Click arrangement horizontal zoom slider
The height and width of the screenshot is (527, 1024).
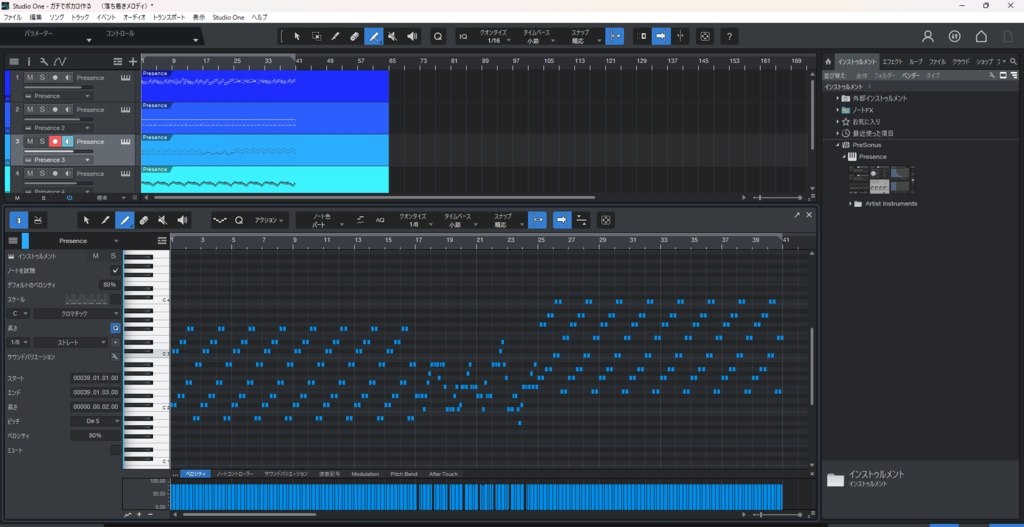[x=777, y=197]
